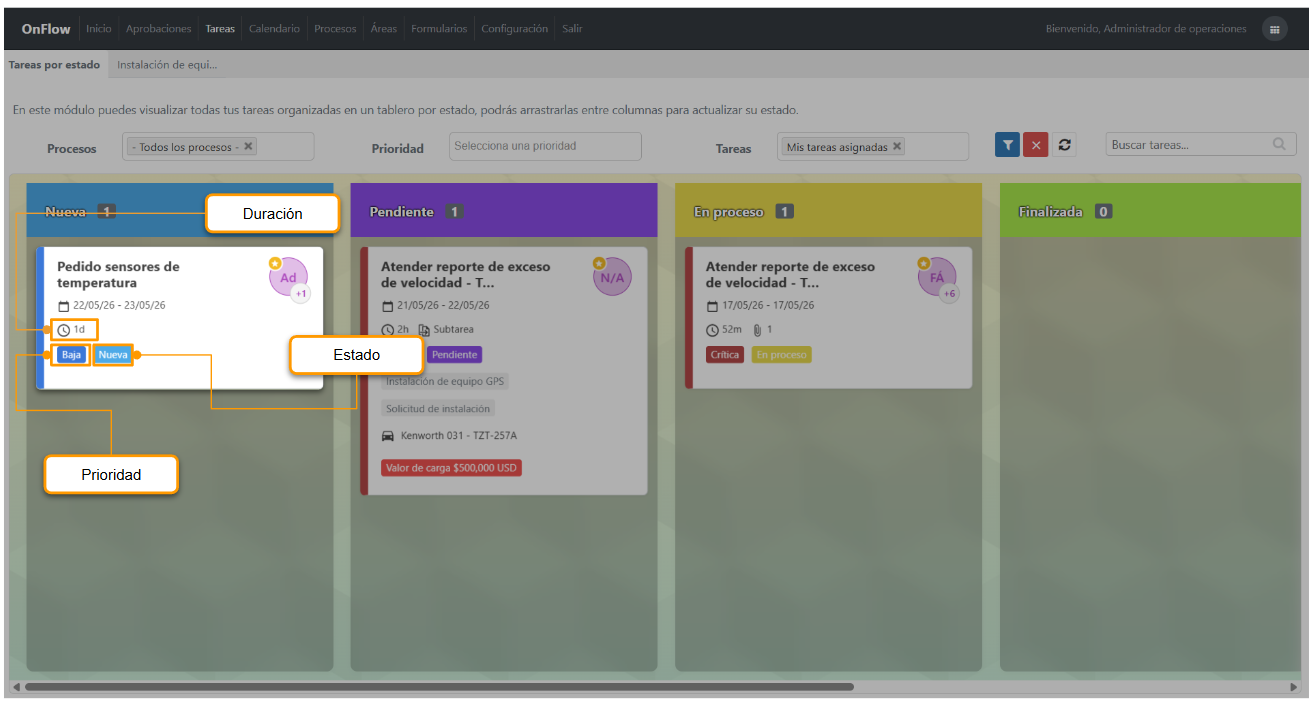Click the N/A avatar on Pendiente card
This screenshot has height=703, width=1314.
[x=612, y=277]
